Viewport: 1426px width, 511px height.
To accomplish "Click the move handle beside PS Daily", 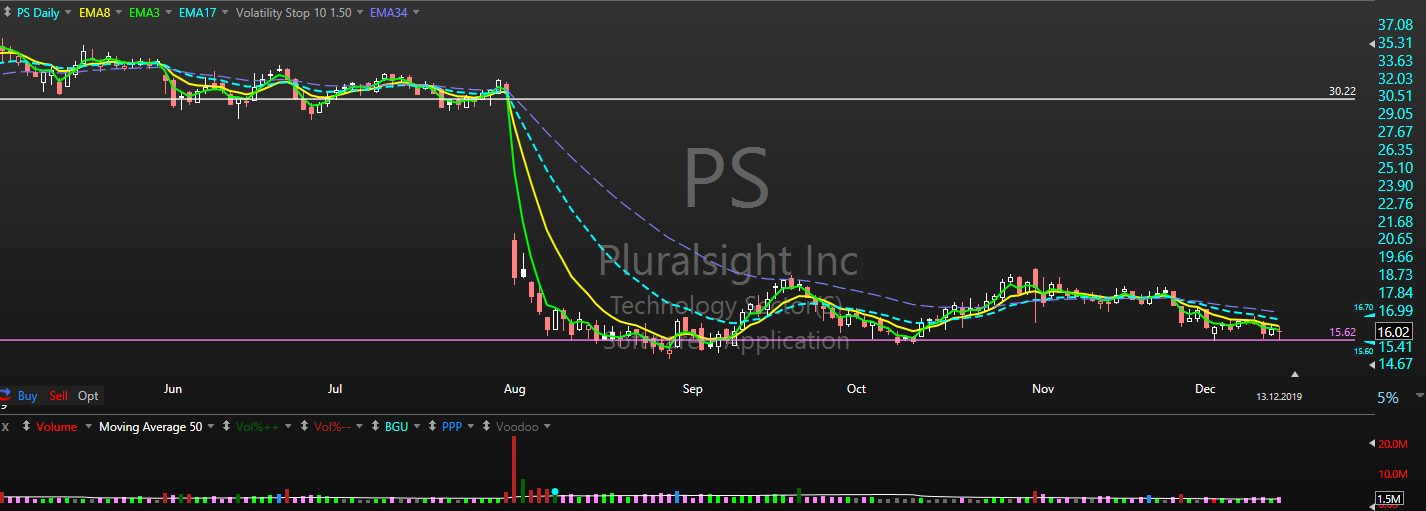I will pyautogui.click(x=8, y=14).
